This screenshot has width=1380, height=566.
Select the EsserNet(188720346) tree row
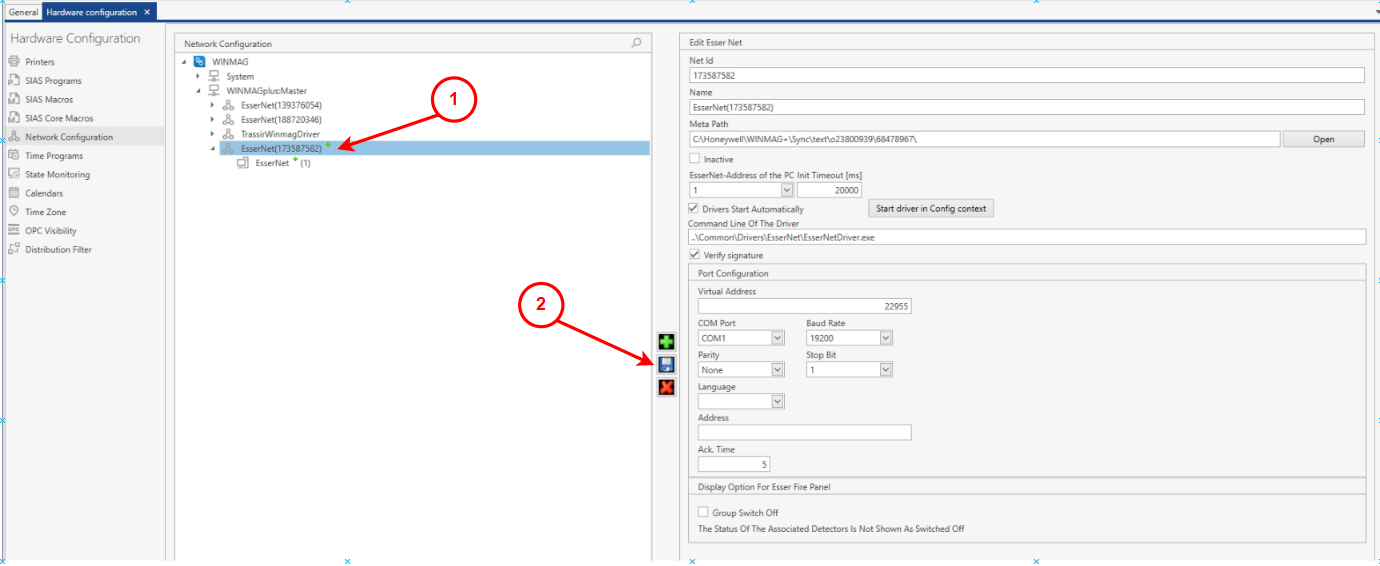pos(281,119)
